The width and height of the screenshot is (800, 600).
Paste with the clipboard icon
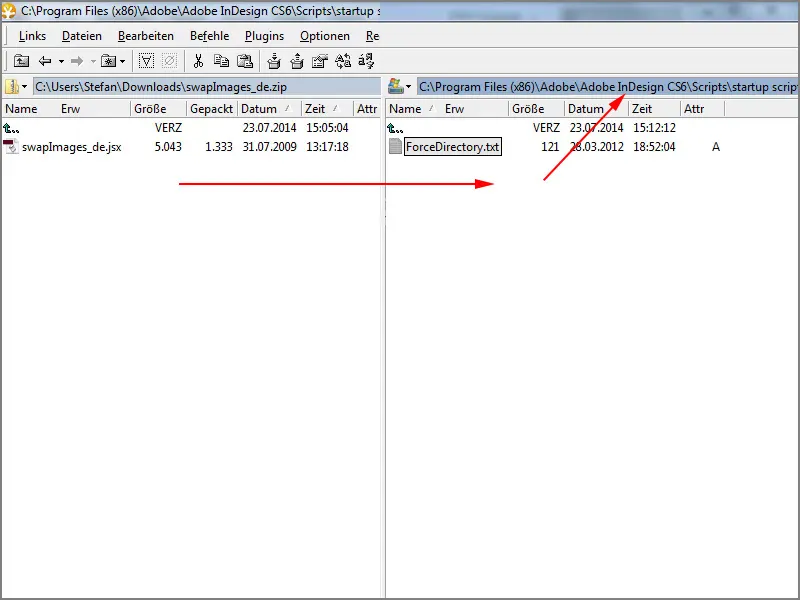click(245, 61)
